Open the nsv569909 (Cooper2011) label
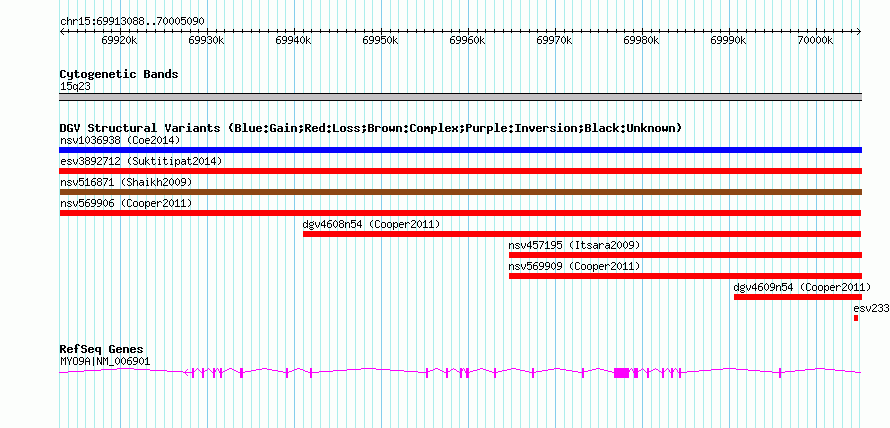 click(x=574, y=266)
